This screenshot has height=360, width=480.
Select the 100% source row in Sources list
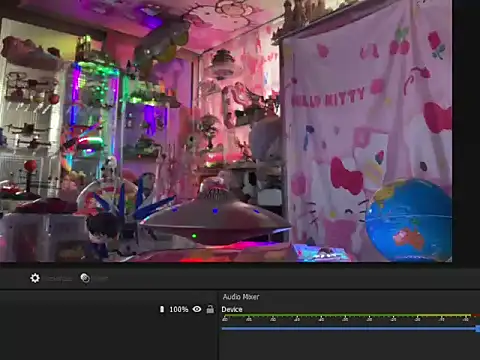[x=108, y=309]
